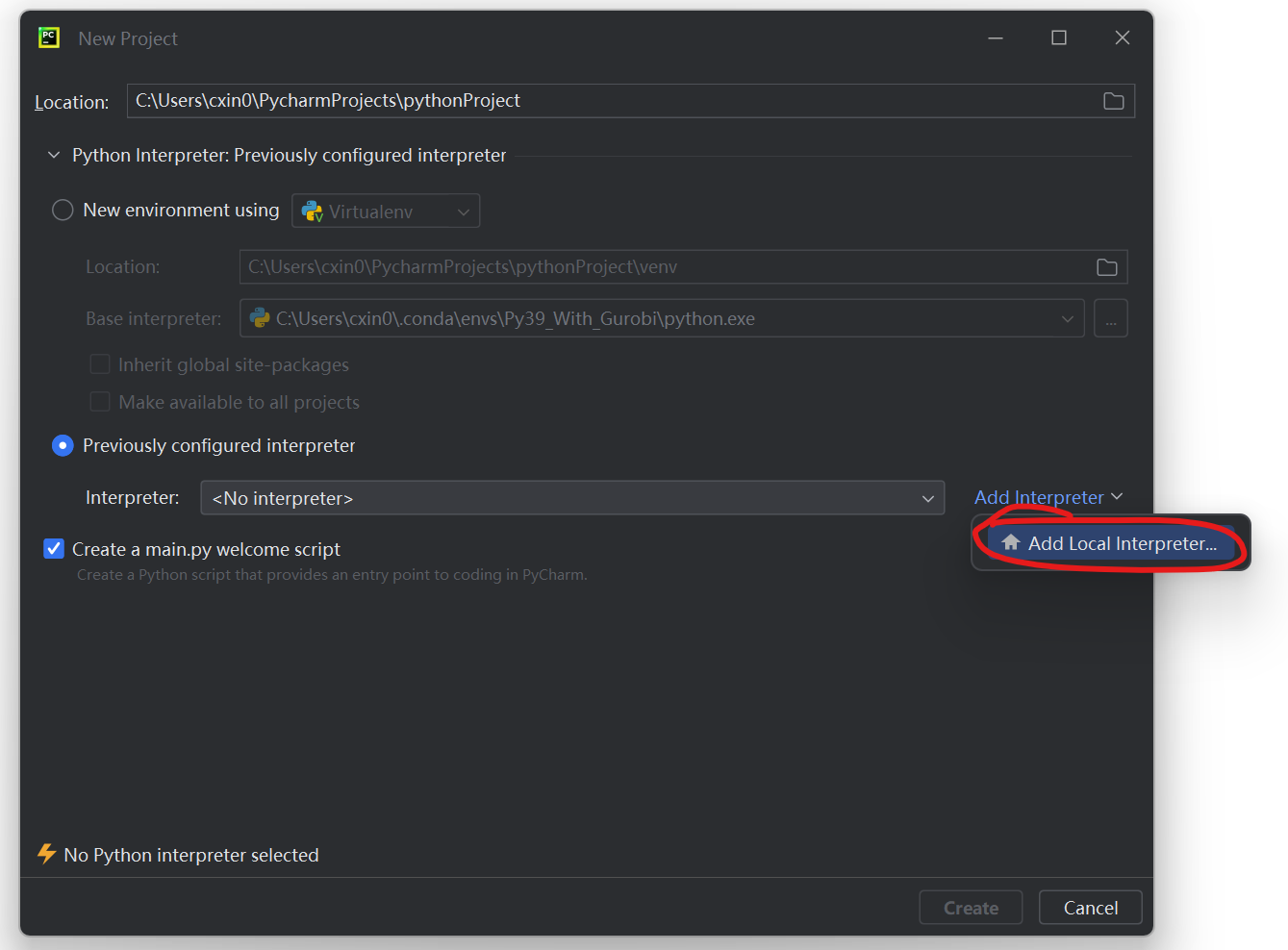Open the Virtualenv environment type dropdown
Screen dimensions: 1288x950
(x=386, y=212)
